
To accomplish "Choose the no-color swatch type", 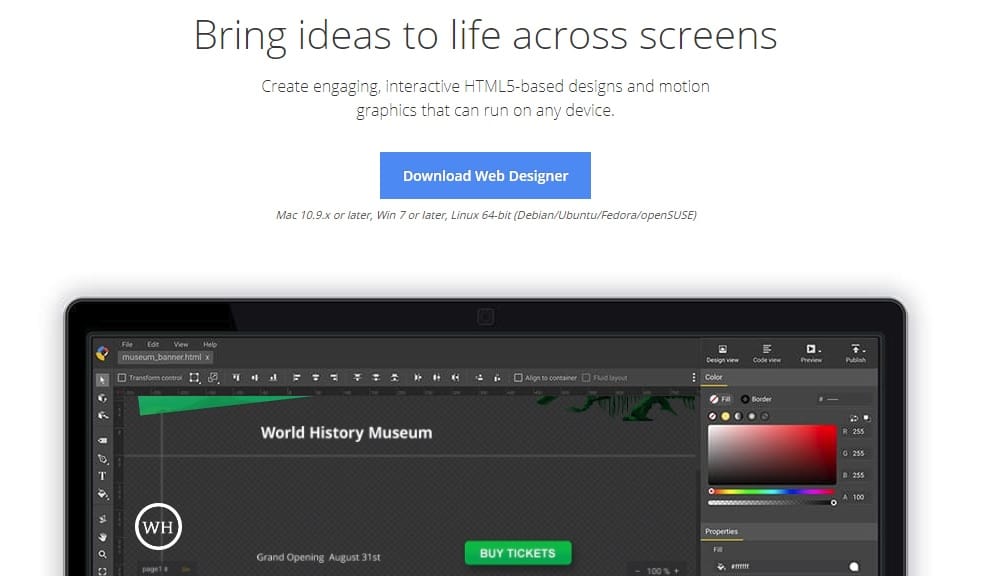I will [713, 417].
